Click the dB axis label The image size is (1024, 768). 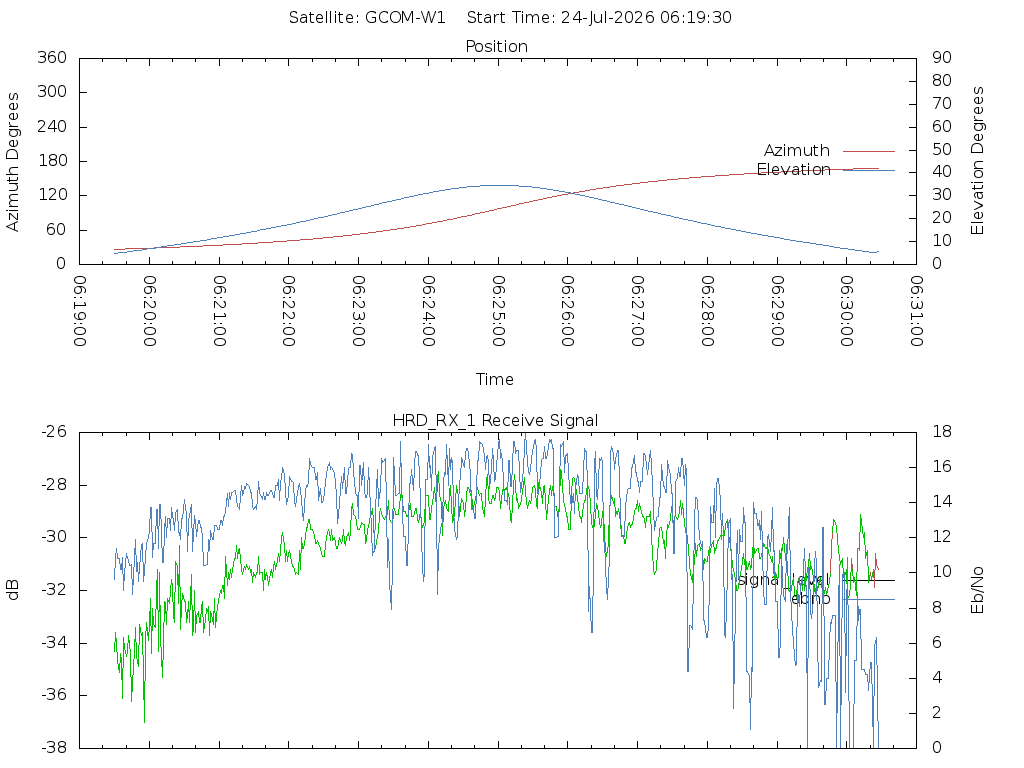[12, 590]
